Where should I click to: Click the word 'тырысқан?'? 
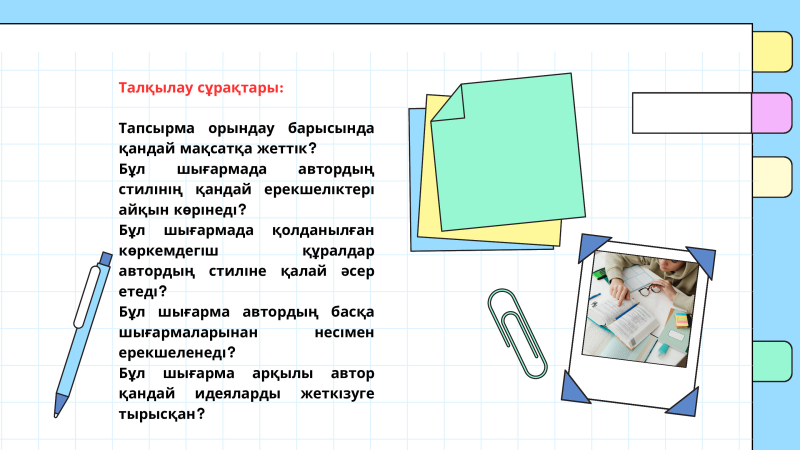[x=162, y=414]
